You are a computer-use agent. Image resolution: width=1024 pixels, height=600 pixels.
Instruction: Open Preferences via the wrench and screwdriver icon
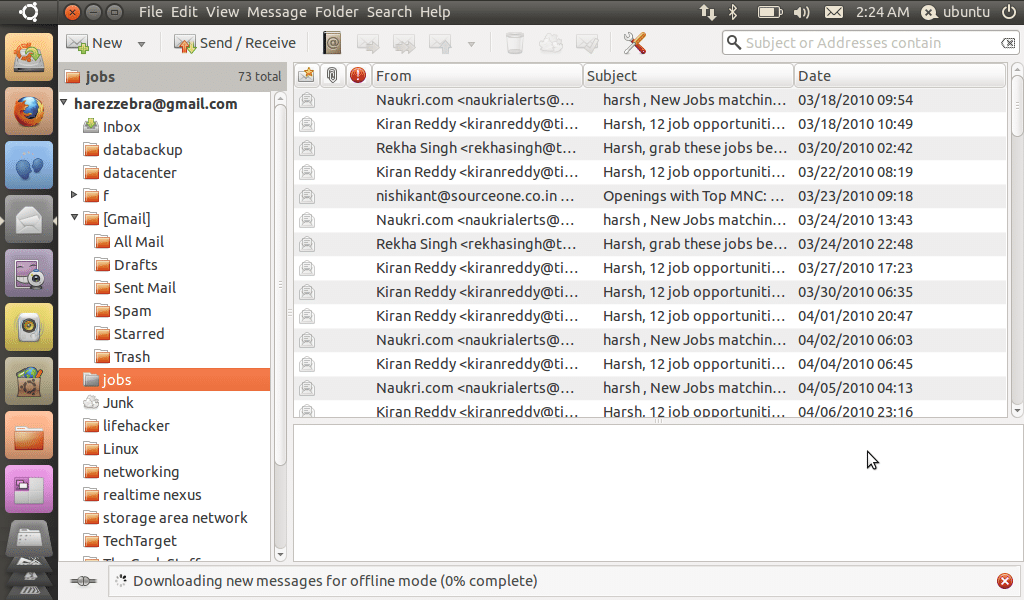pyautogui.click(x=634, y=43)
